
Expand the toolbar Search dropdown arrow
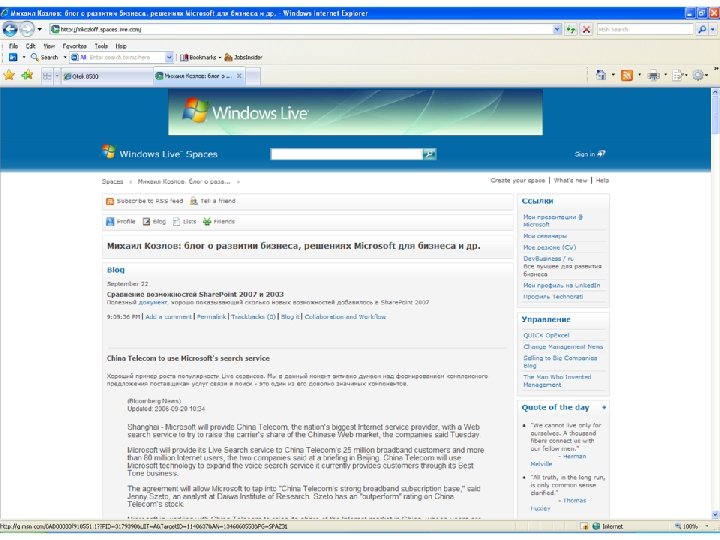point(65,57)
